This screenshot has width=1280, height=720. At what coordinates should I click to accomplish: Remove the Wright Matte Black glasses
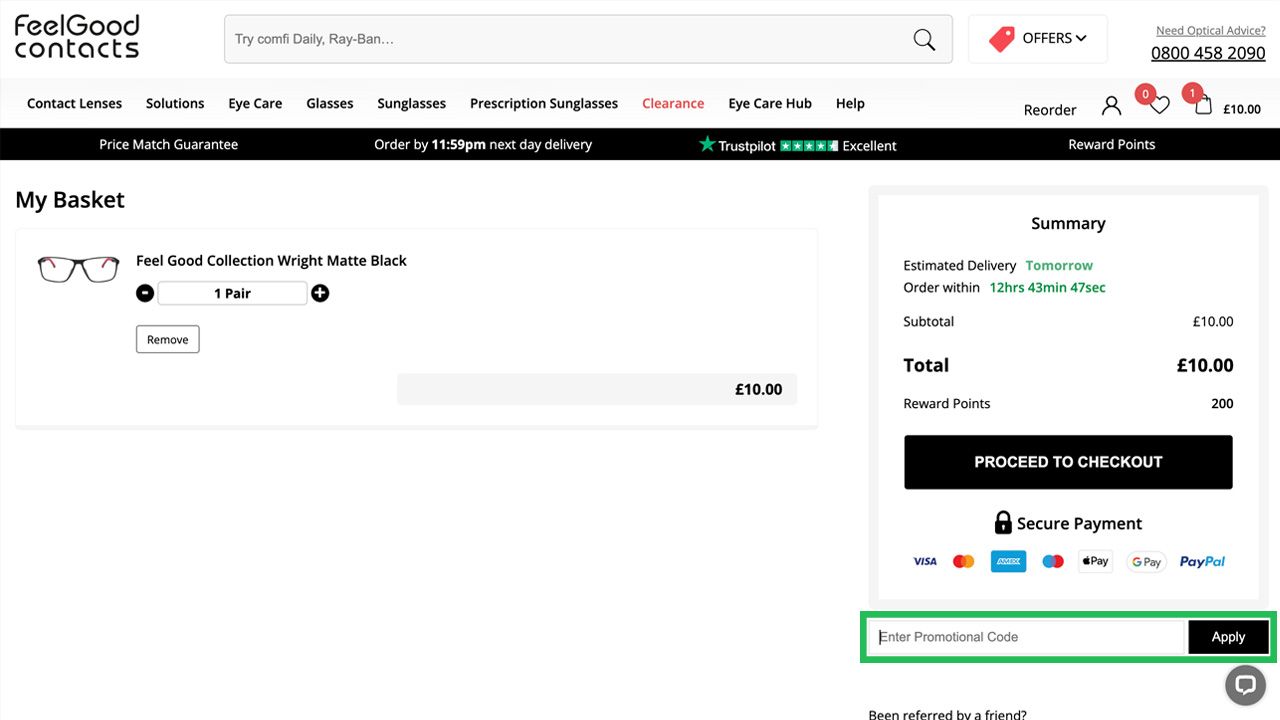click(x=168, y=340)
